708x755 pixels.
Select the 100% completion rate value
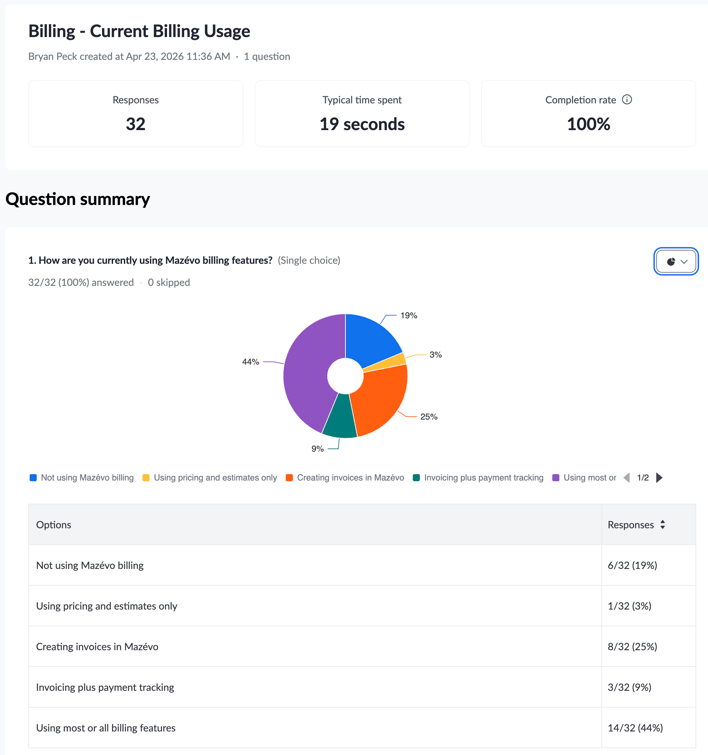click(x=588, y=124)
